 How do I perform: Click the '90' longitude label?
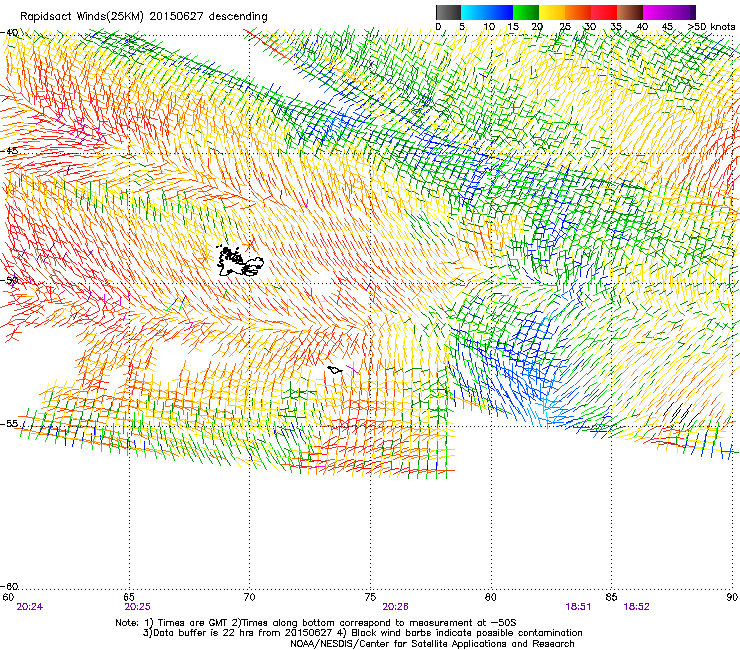[732, 597]
